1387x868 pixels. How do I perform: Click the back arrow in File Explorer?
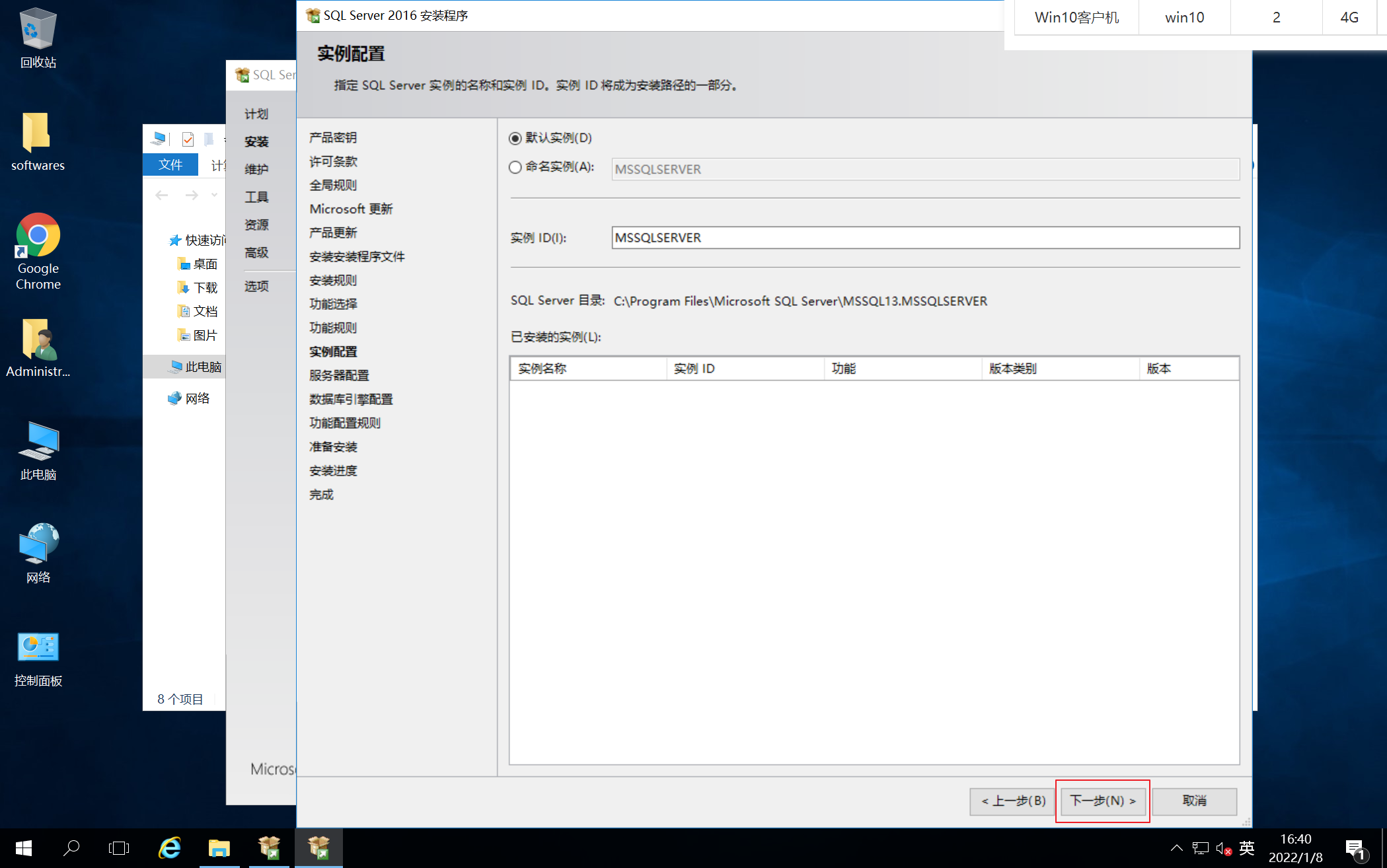(x=162, y=195)
